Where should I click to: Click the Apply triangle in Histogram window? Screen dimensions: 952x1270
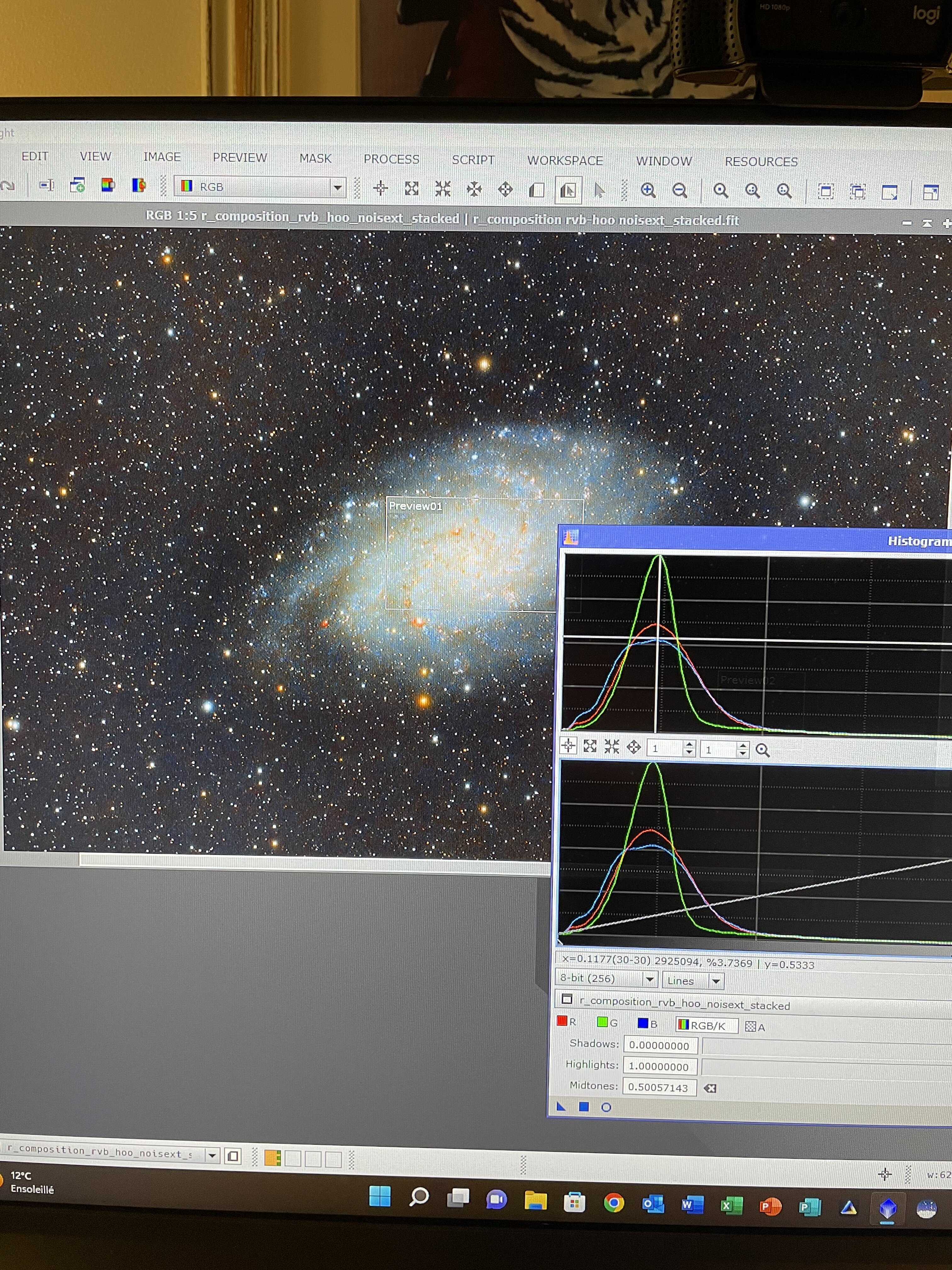[561, 1107]
